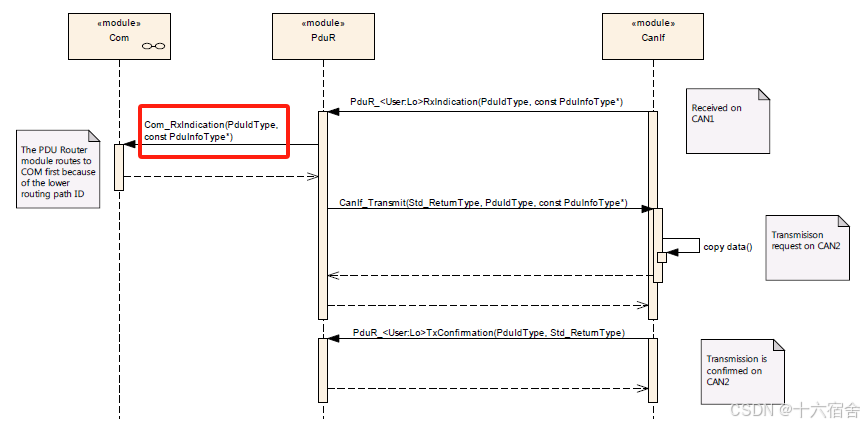Select the 'Received on CAN1' note
Viewport: 864px width, 425px height.
[x=727, y=120]
